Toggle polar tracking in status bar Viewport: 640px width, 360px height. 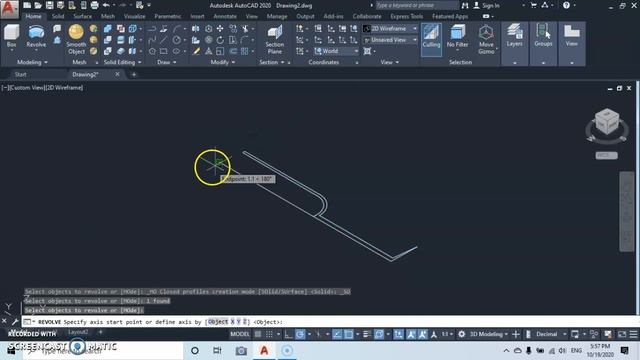pos(300,334)
